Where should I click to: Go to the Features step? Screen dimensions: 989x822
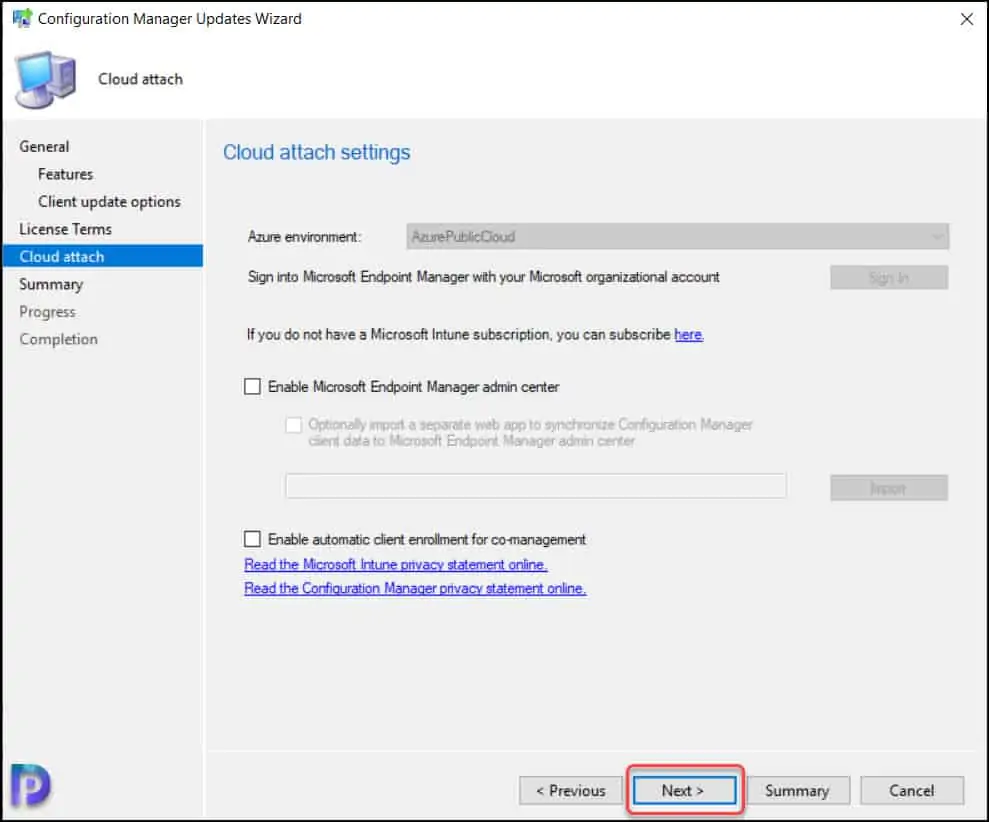coord(66,174)
